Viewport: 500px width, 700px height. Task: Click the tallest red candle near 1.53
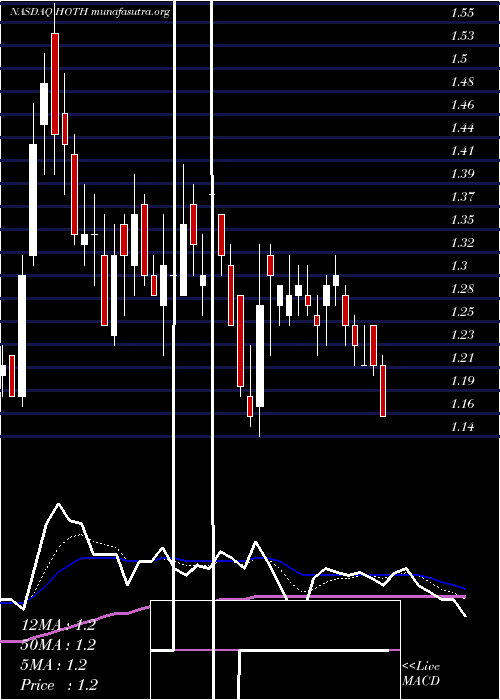click(x=55, y=84)
